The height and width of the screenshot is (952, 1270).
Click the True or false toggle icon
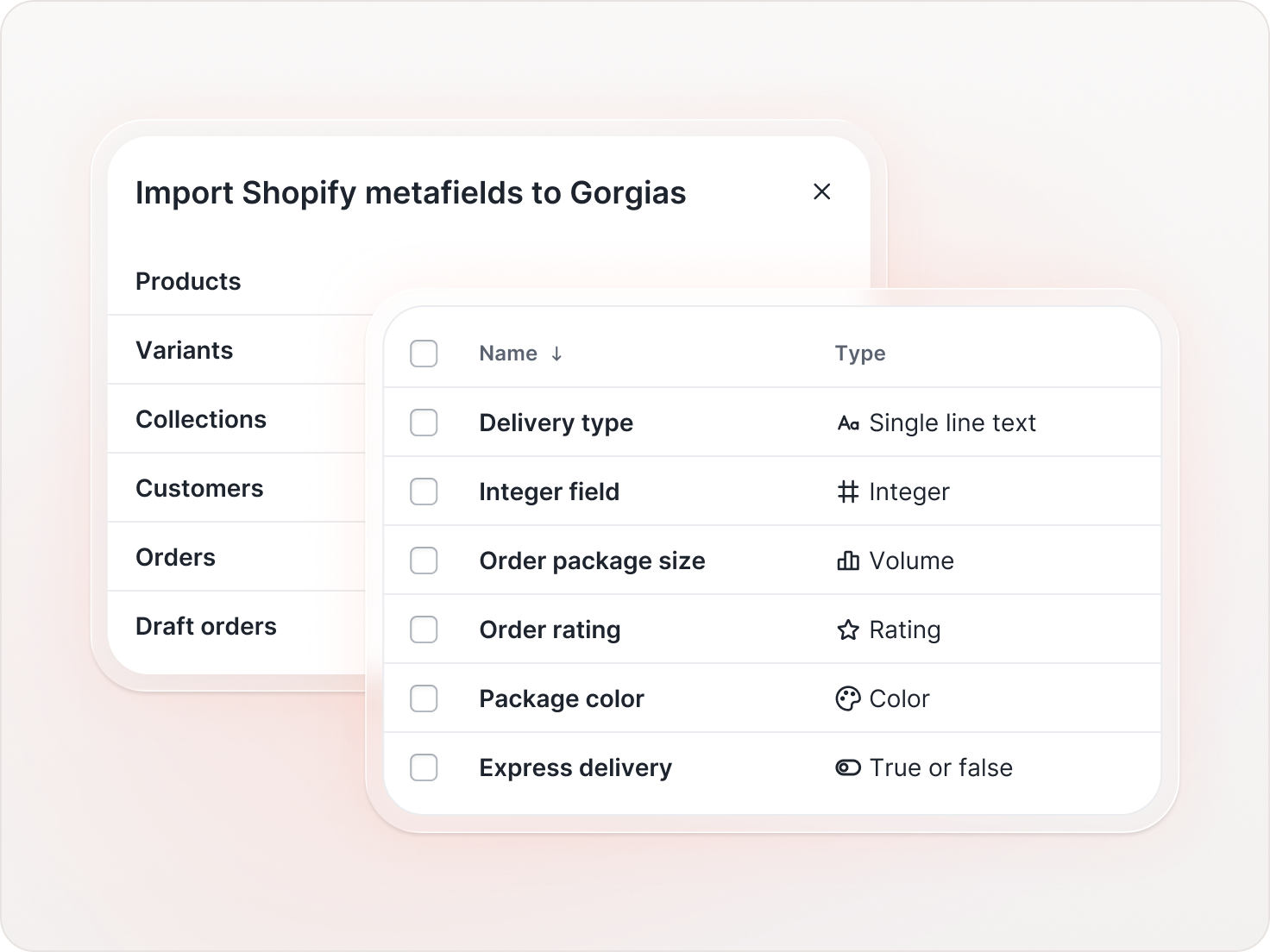[848, 767]
